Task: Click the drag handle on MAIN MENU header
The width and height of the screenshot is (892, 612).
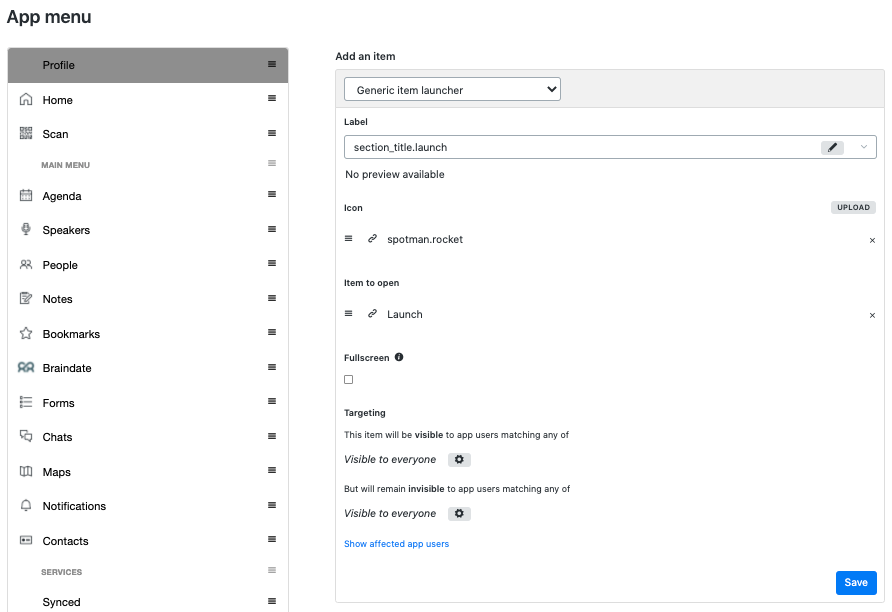Action: (272, 163)
